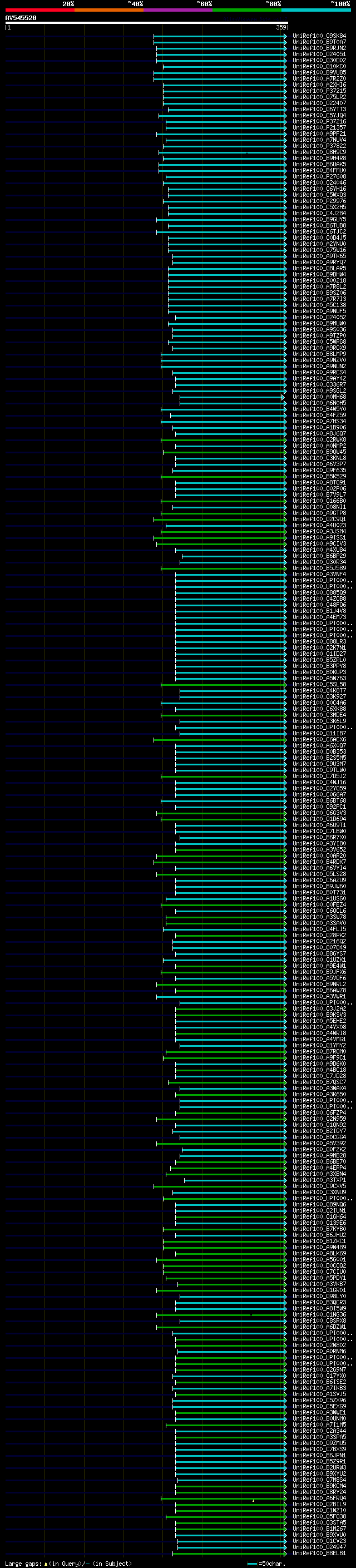
Task: Select the UniRef100_C5SL58 label
Action: [319, 684]
